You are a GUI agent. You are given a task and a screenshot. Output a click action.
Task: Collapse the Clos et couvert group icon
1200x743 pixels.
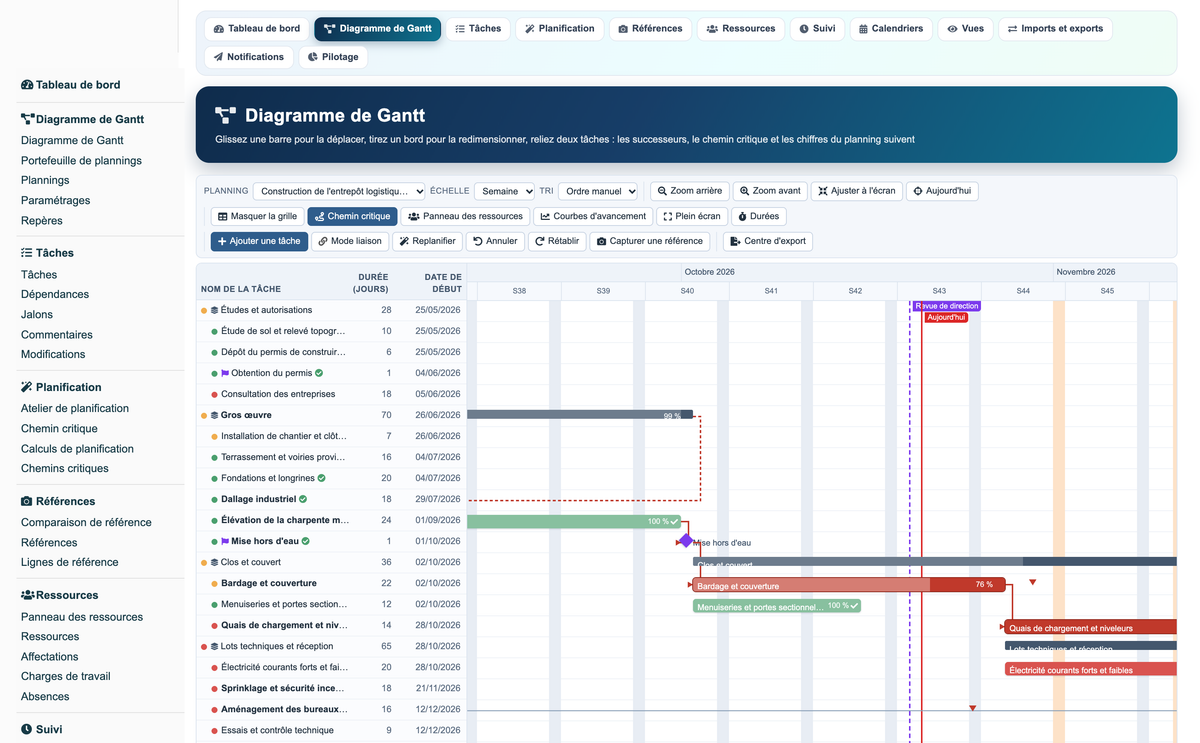pos(214,562)
